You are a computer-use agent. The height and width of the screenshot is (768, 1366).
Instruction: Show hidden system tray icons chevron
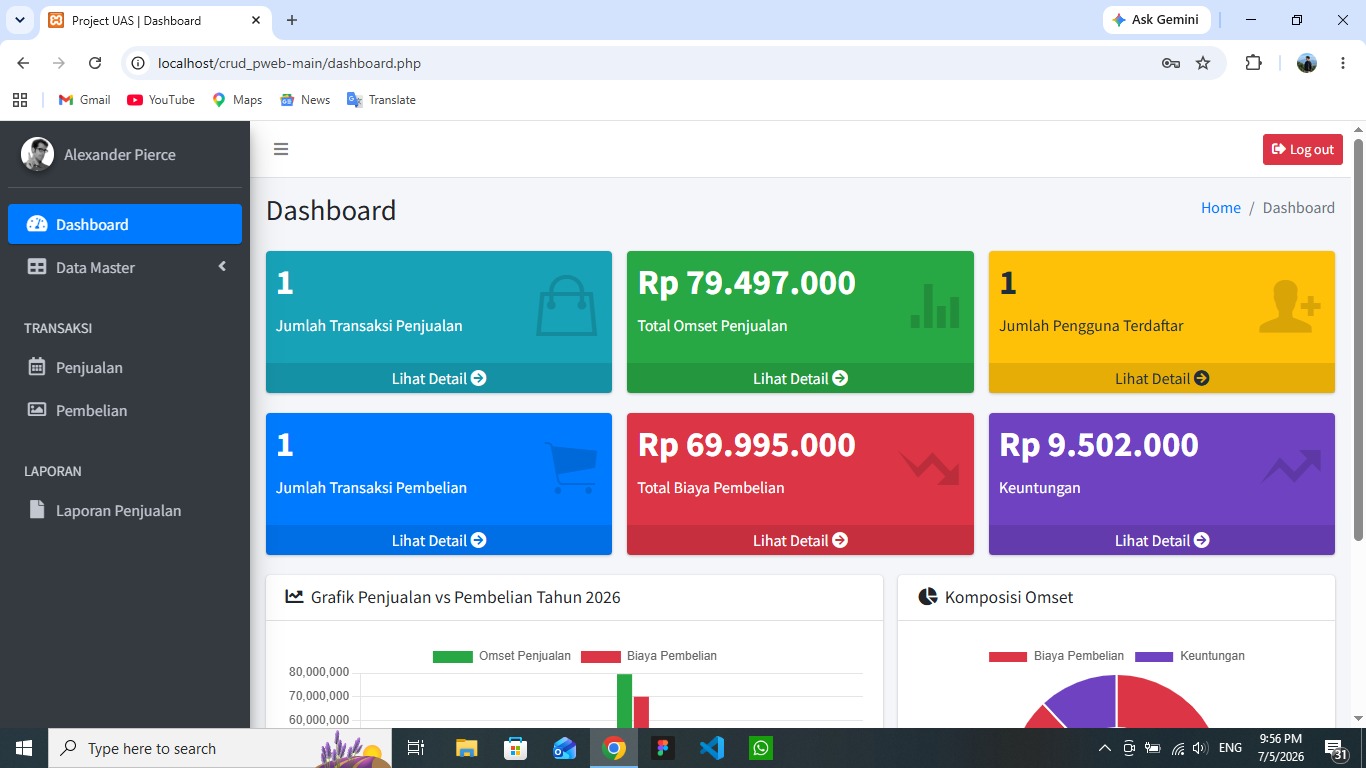click(x=1105, y=748)
